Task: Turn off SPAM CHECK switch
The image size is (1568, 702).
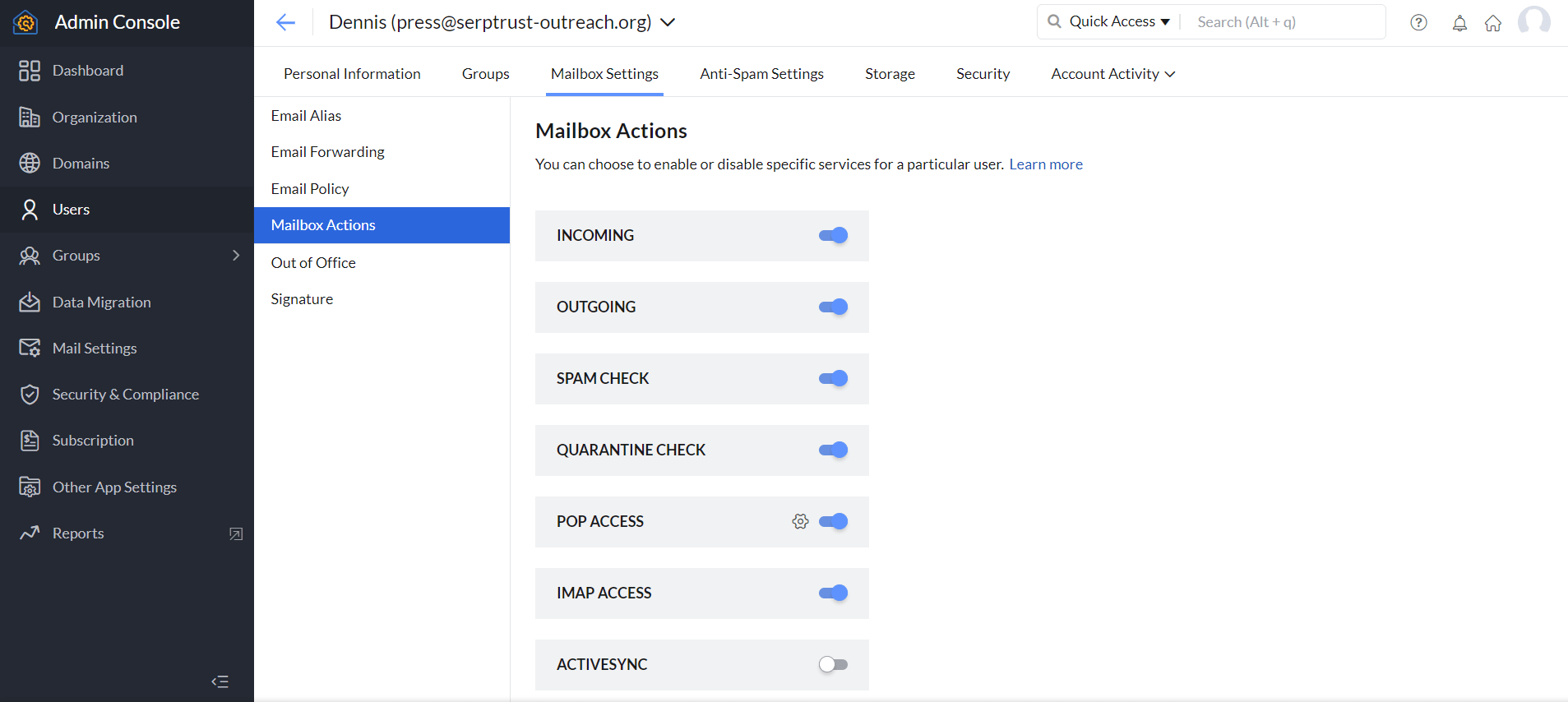Action: [833, 379]
